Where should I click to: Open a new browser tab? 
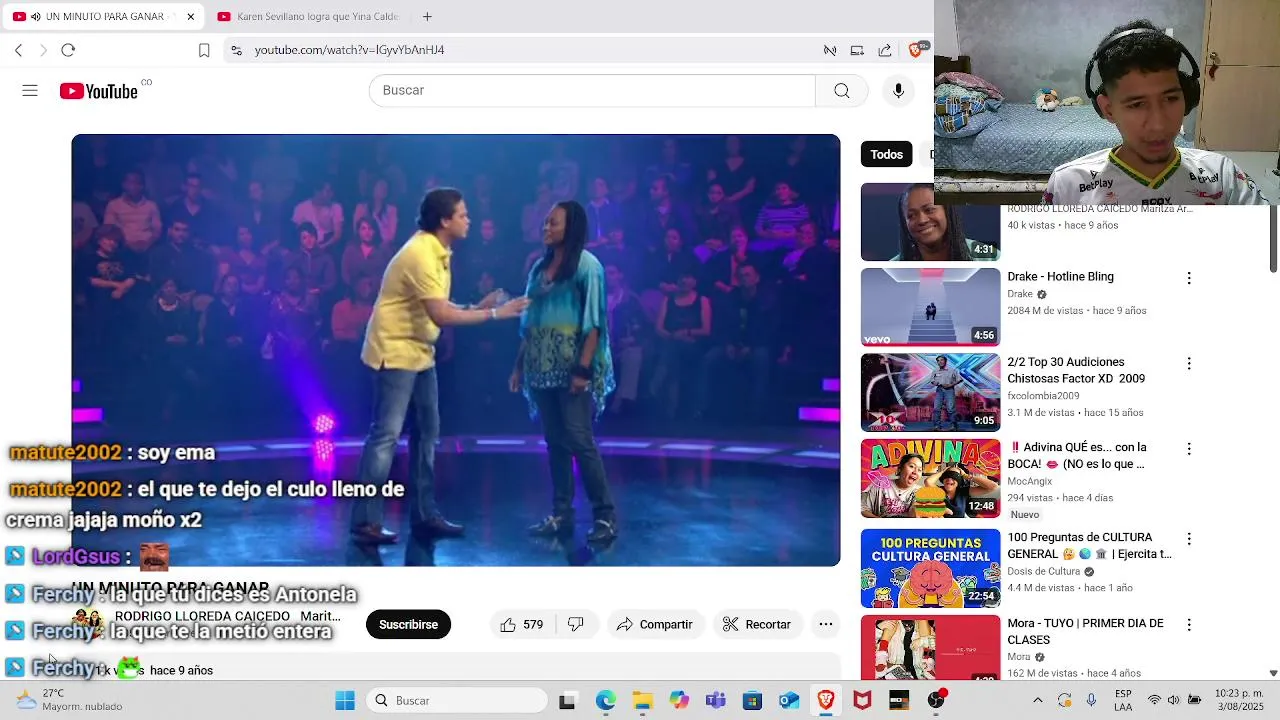coord(427,17)
